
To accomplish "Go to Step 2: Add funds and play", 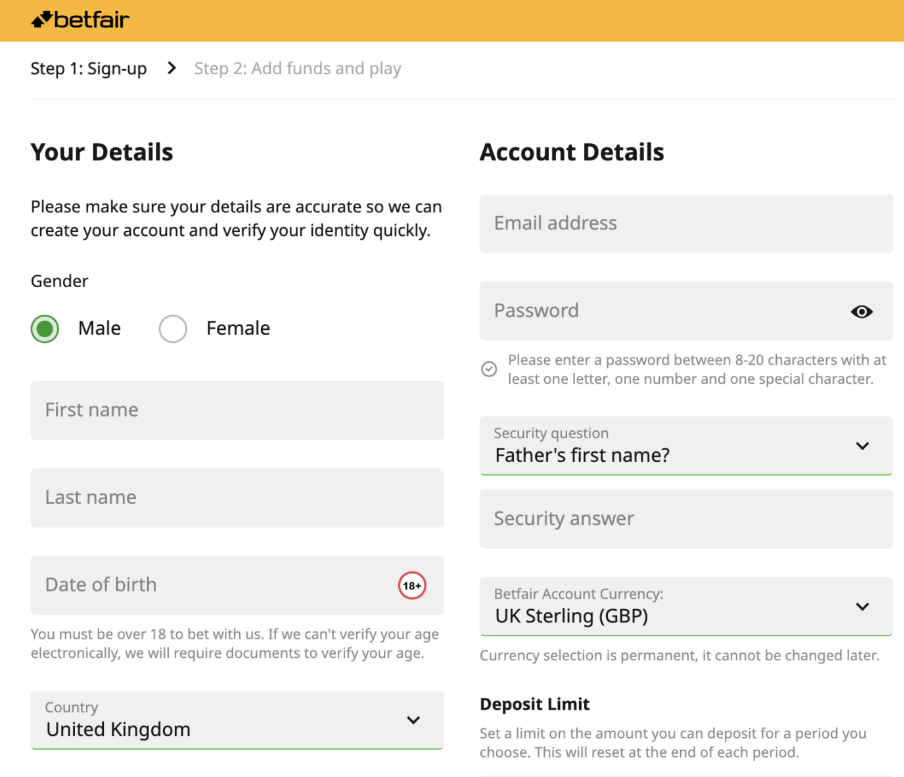I will [297, 69].
